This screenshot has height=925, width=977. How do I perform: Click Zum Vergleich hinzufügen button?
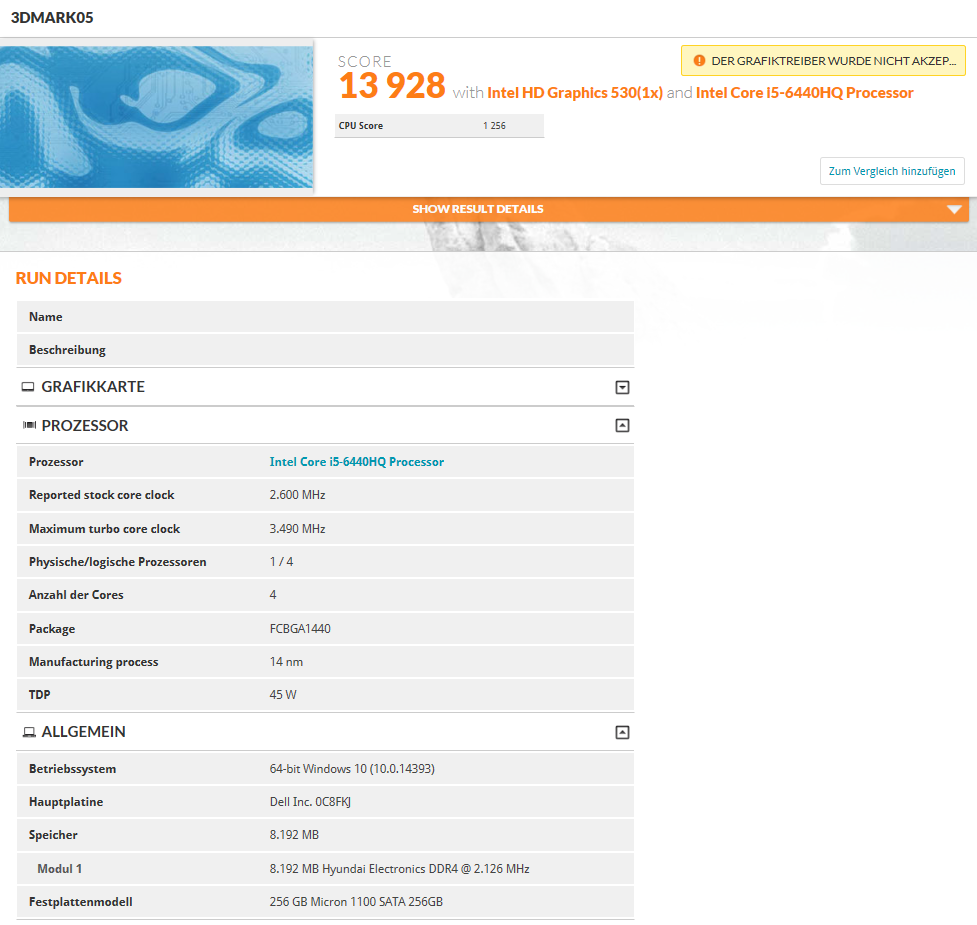coord(892,171)
